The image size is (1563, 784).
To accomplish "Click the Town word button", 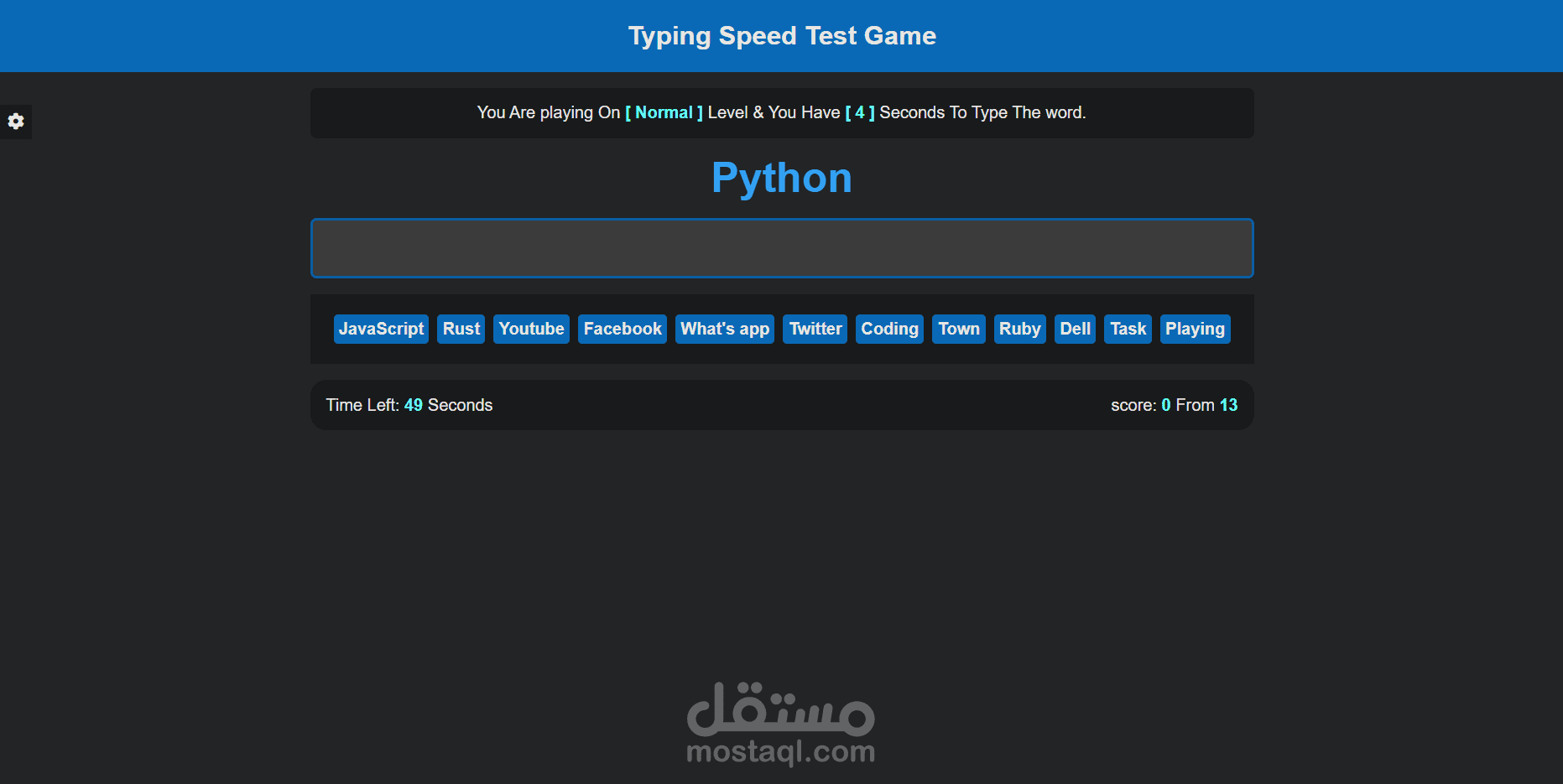I will 958,329.
